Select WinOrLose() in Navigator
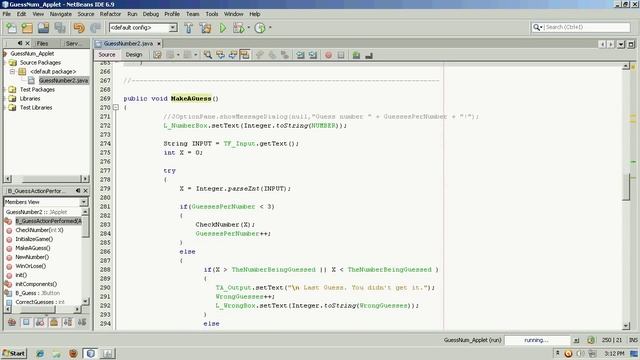Image resolution: width=640 pixels, height=360 pixels. [x=31, y=266]
